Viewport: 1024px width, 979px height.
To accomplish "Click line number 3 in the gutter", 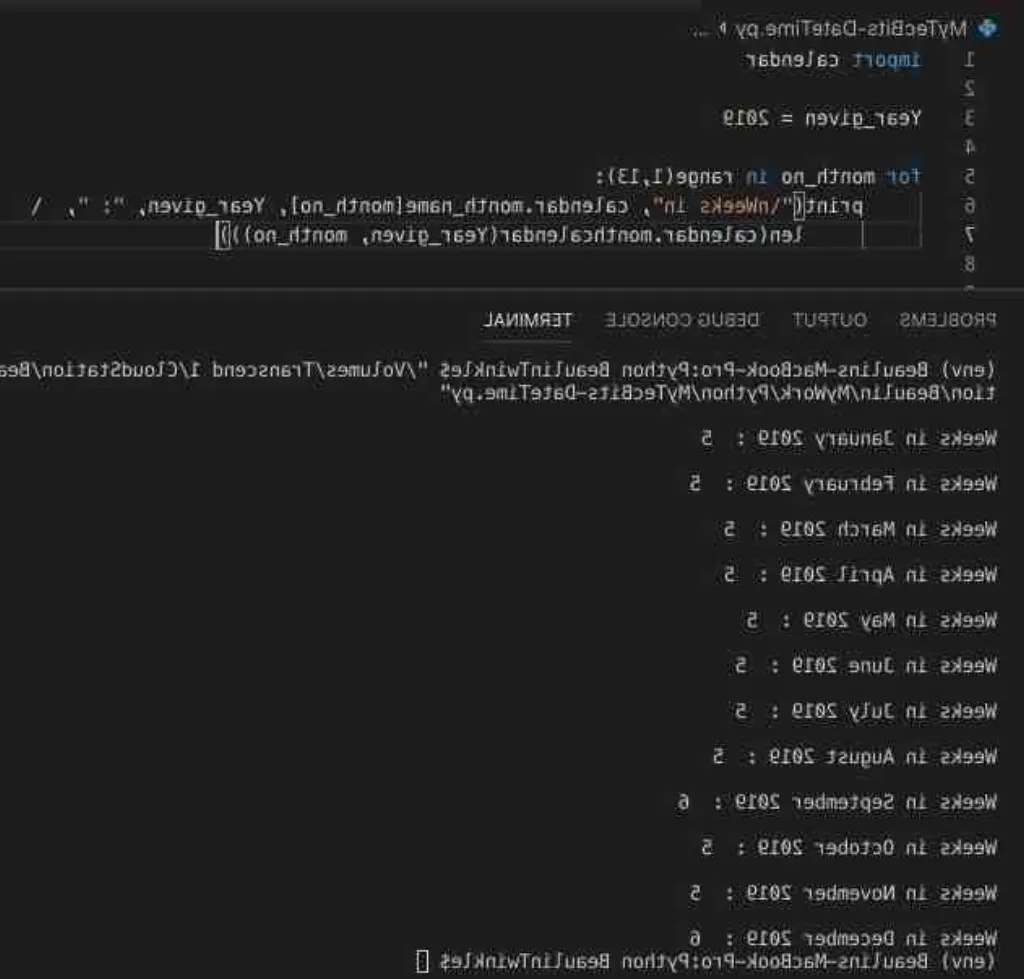I will point(970,118).
